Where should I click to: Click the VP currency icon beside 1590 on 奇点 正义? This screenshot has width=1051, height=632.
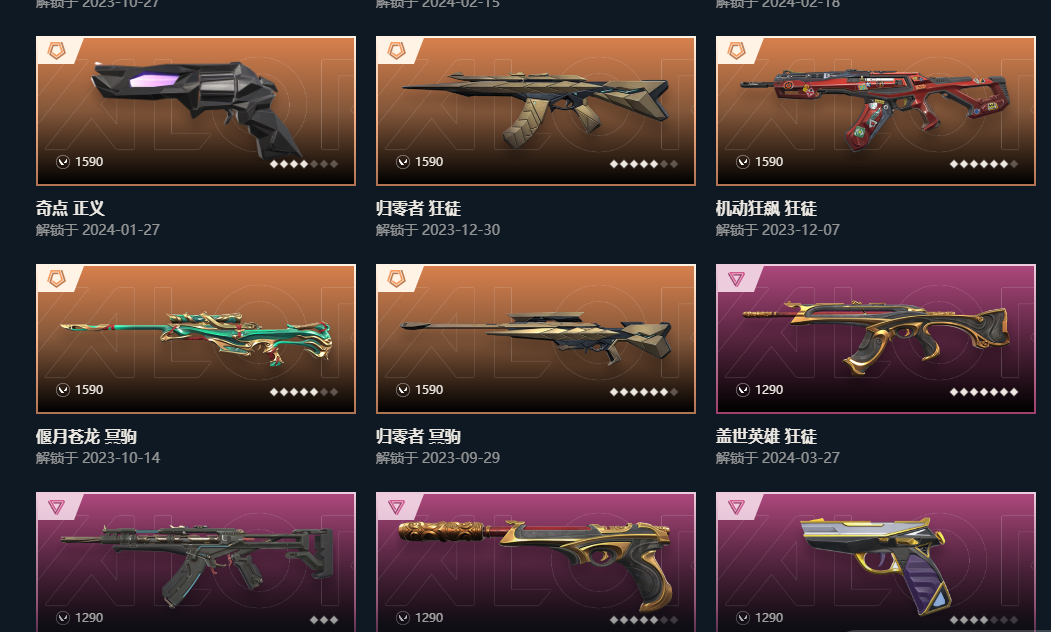tap(63, 162)
